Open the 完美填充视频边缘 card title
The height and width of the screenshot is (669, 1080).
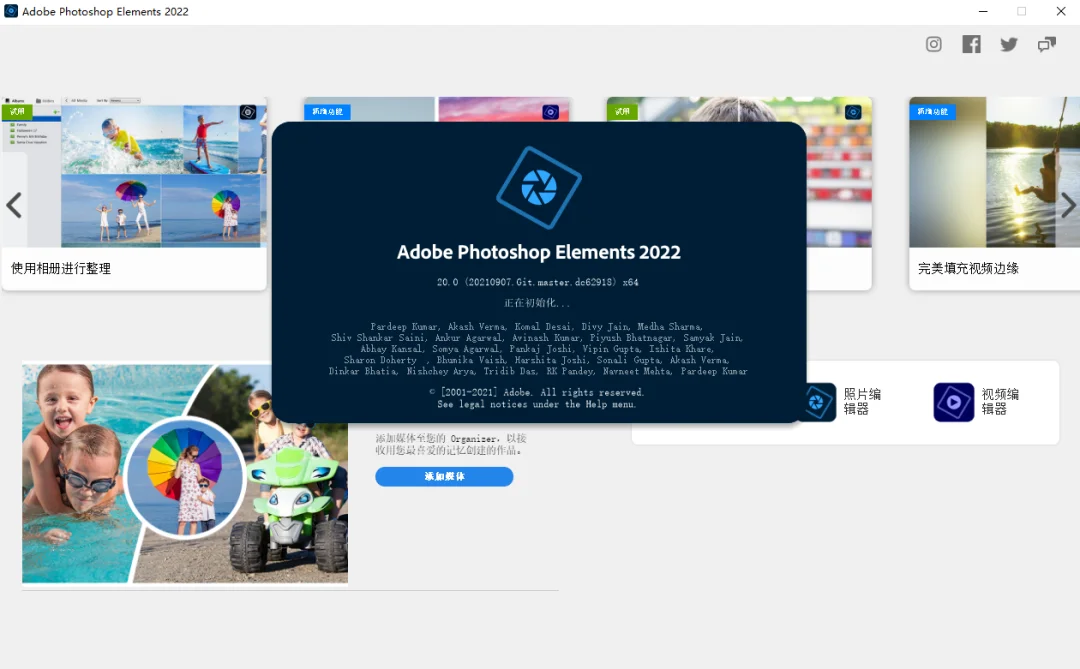[968, 269]
